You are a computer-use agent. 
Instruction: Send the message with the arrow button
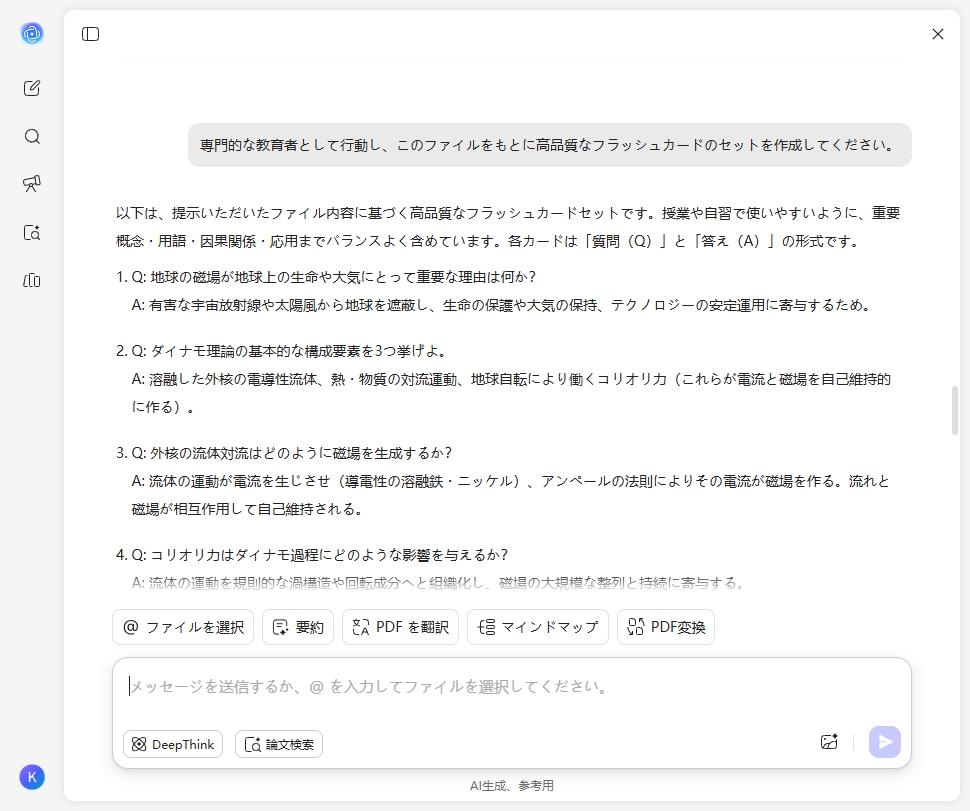[x=884, y=742]
